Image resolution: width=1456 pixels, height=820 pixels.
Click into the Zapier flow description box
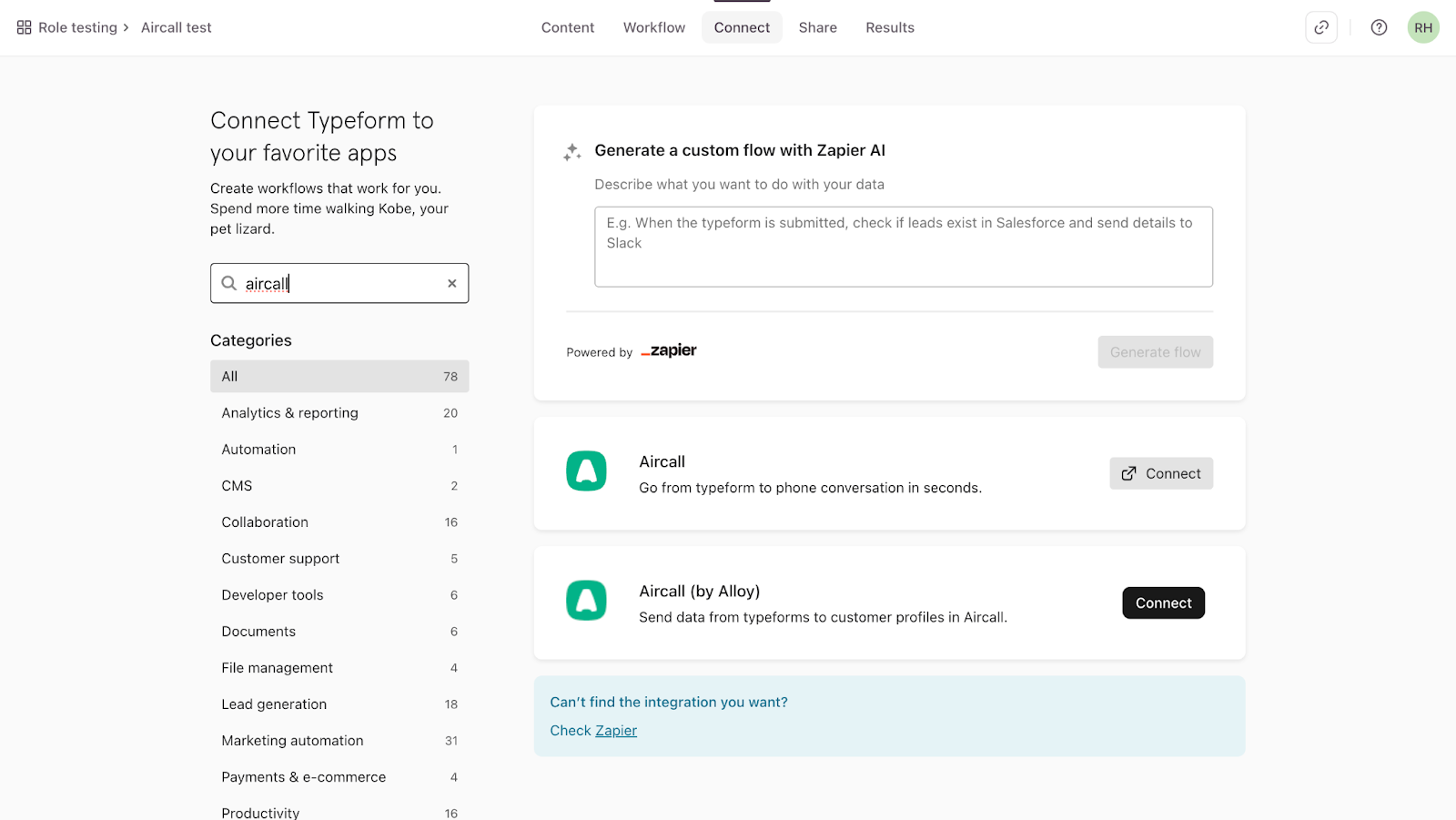pyautogui.click(x=904, y=247)
